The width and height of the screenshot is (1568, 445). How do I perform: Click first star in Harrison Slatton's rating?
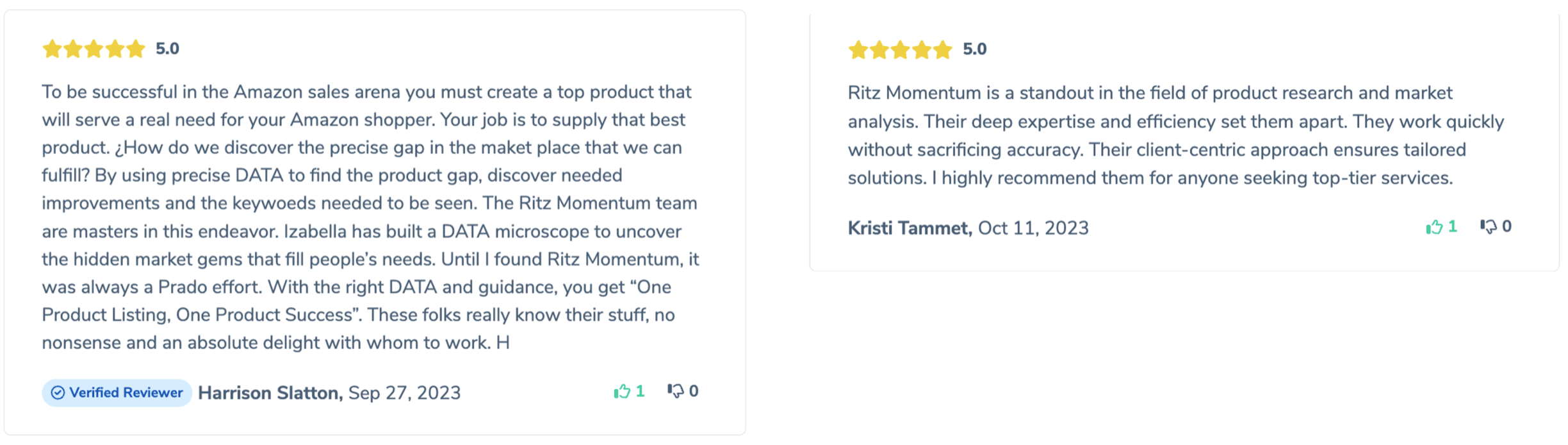click(52, 49)
